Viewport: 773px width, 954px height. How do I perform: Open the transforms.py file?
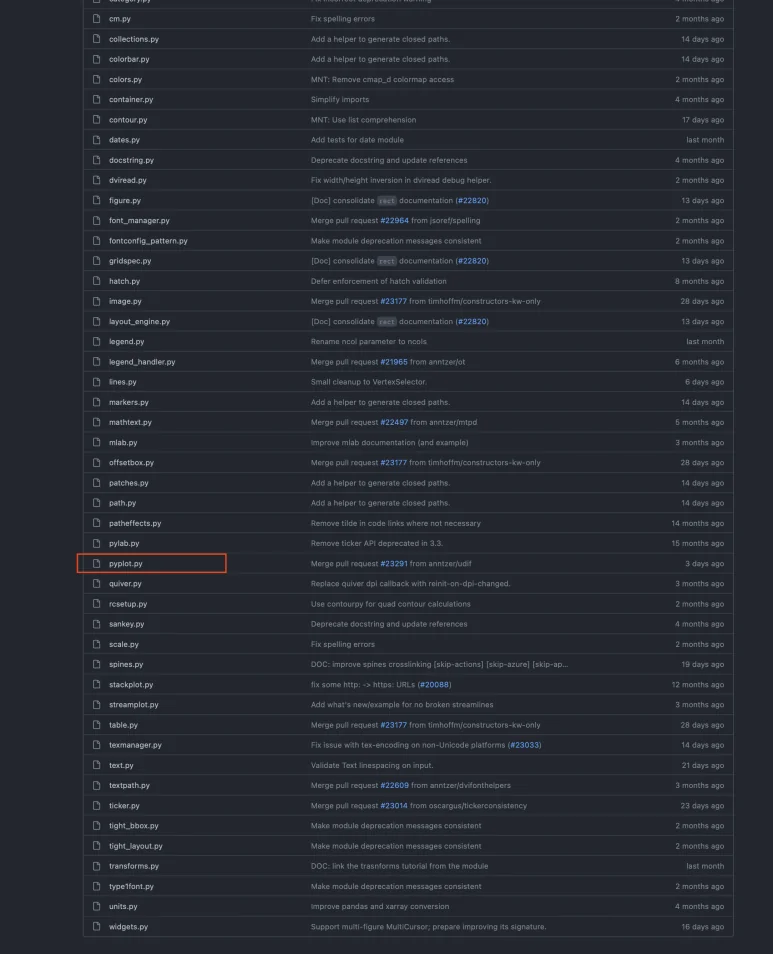pyautogui.click(x=134, y=866)
